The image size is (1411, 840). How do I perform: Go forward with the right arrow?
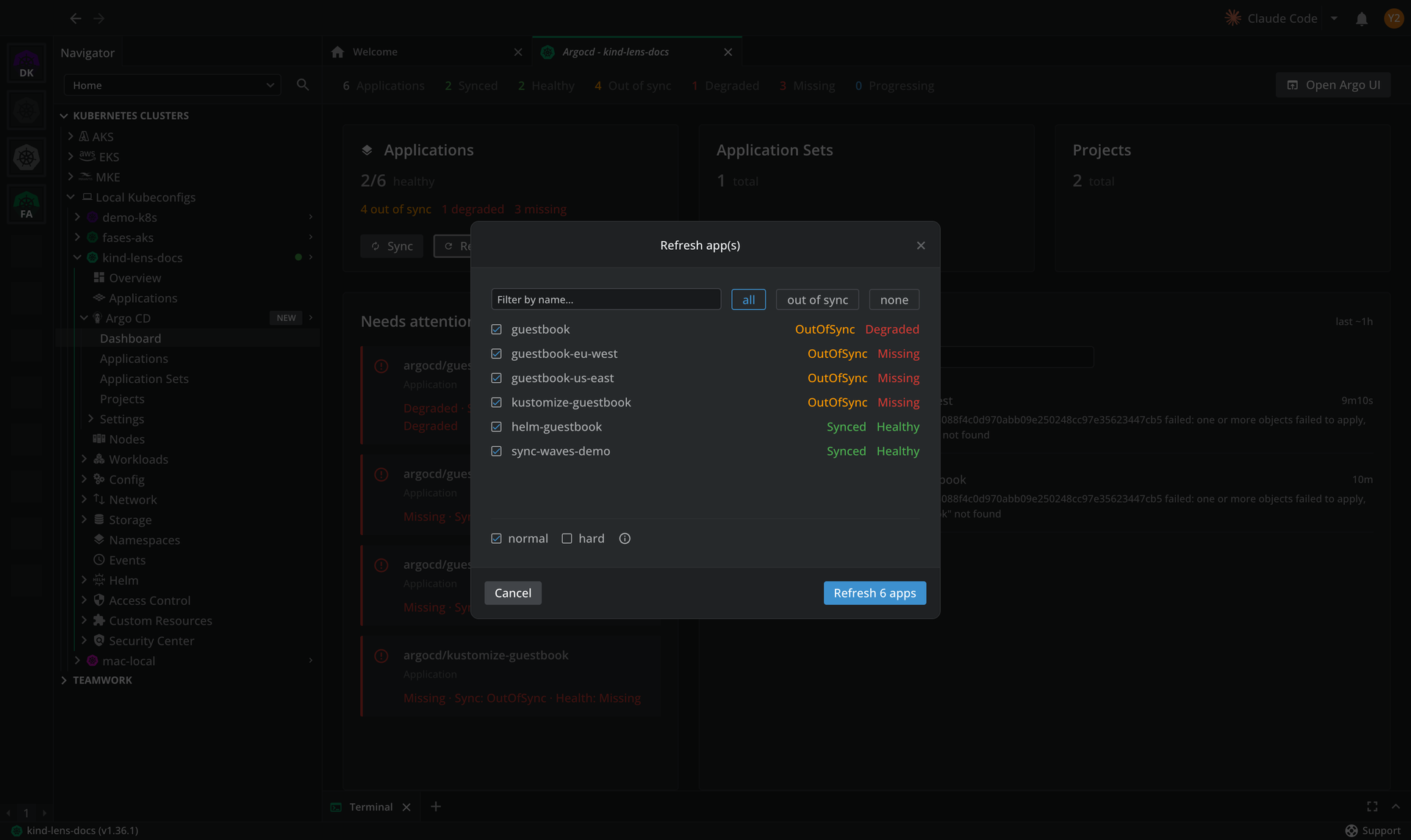[99, 18]
